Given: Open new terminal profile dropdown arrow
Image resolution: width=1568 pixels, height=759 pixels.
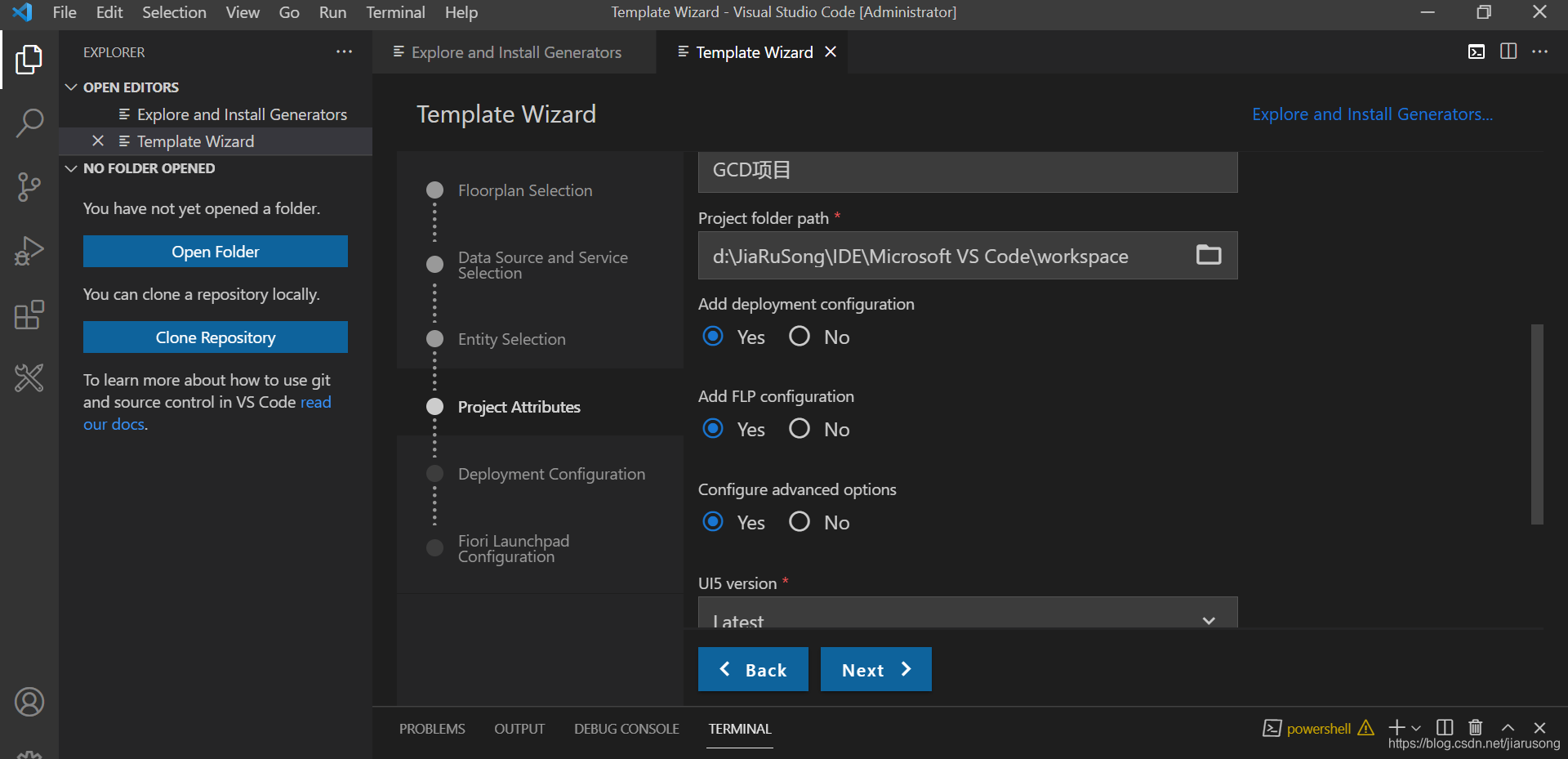Looking at the screenshot, I should pos(1416,728).
